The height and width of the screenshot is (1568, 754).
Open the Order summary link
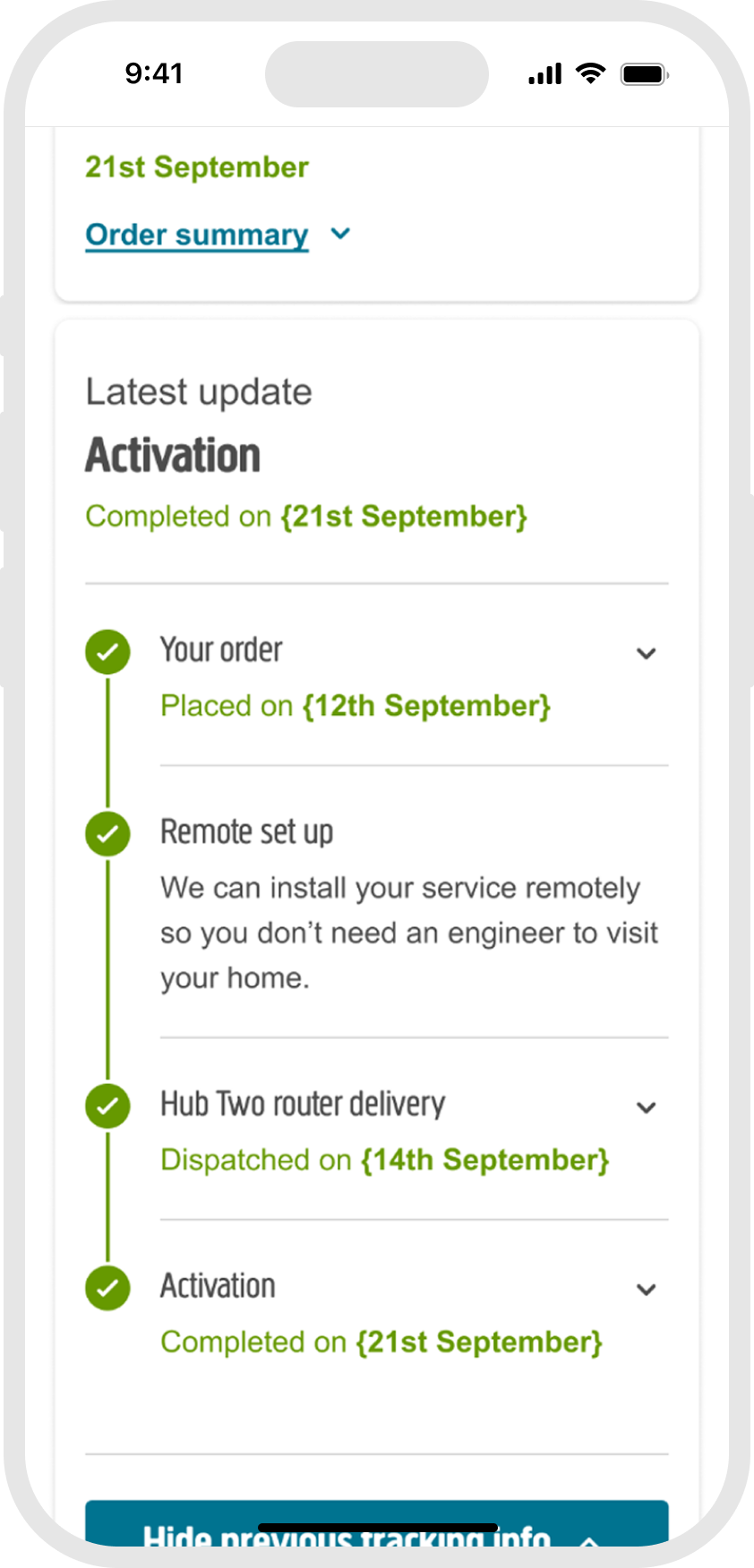(x=197, y=234)
